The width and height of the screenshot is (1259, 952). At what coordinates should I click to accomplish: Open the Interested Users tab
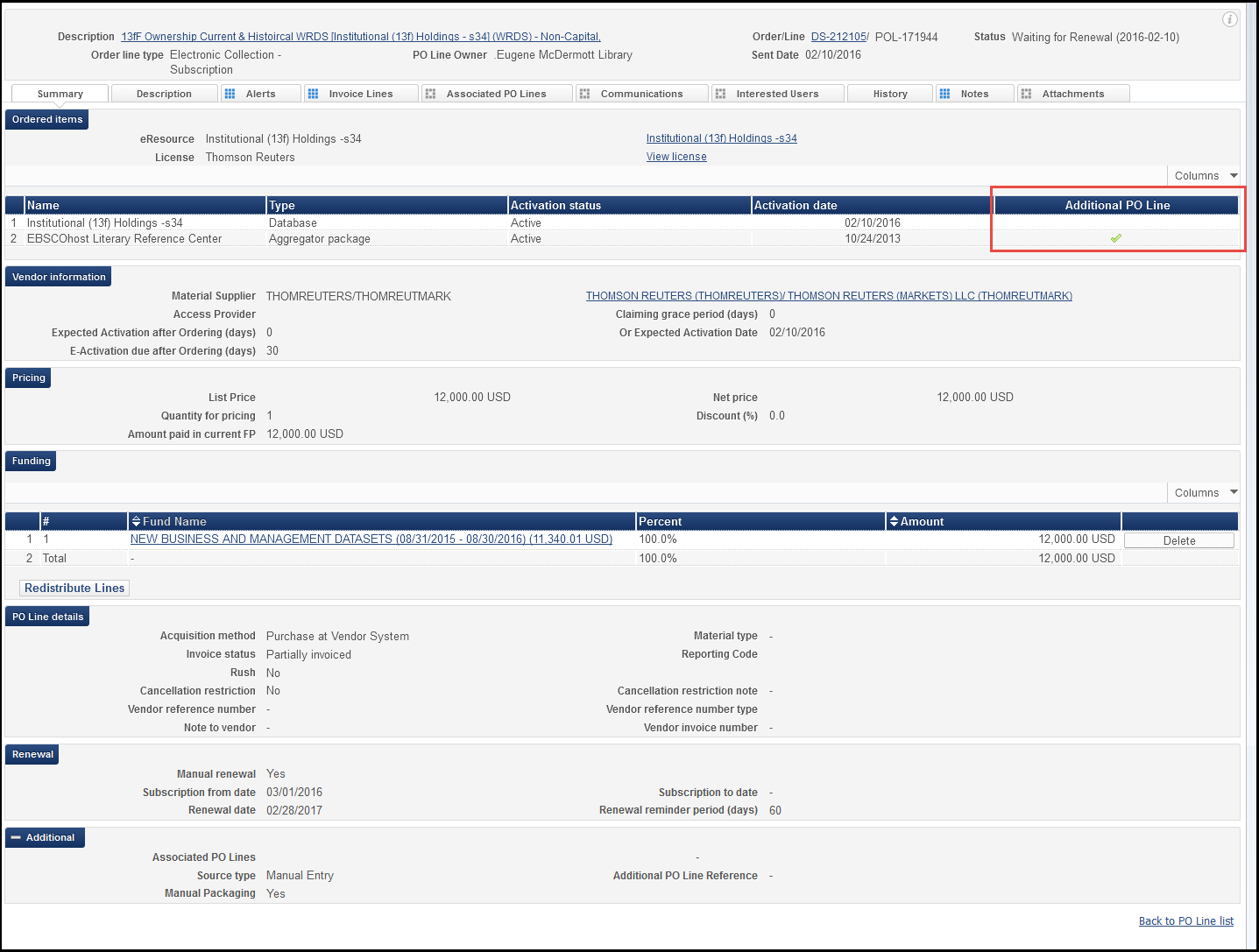(x=777, y=94)
